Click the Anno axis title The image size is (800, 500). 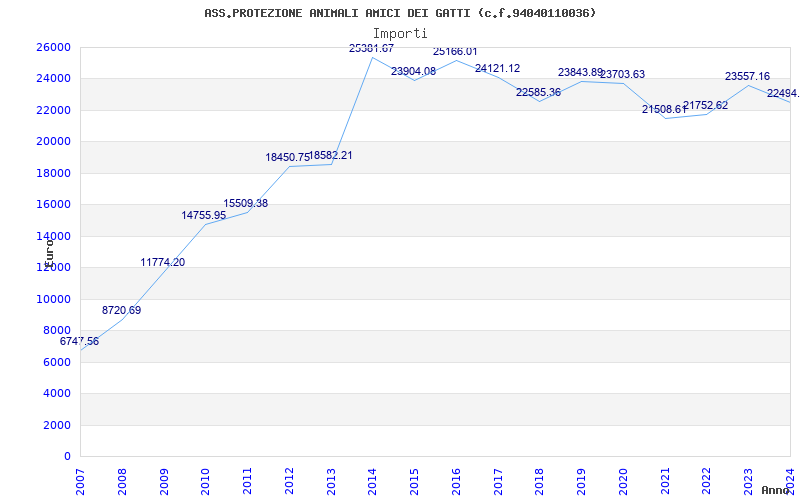(774, 490)
